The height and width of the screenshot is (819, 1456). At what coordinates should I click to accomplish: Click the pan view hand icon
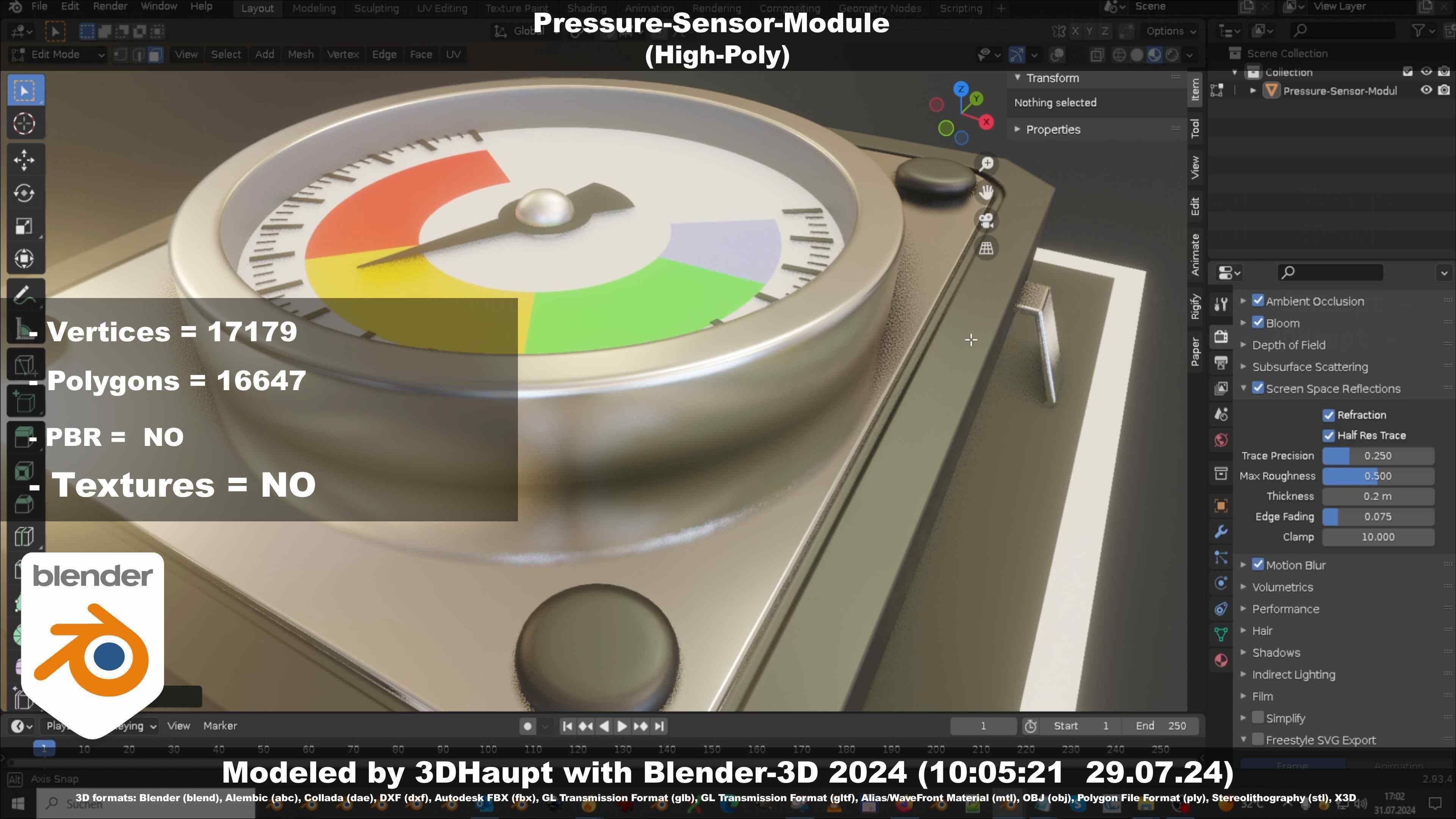click(x=986, y=192)
